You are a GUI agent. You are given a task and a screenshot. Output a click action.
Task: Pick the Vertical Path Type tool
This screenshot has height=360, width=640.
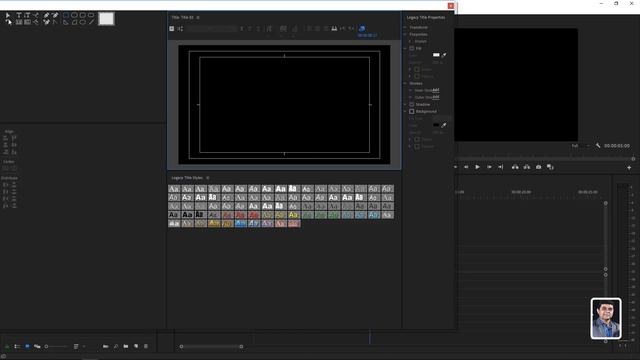[x=36, y=22]
